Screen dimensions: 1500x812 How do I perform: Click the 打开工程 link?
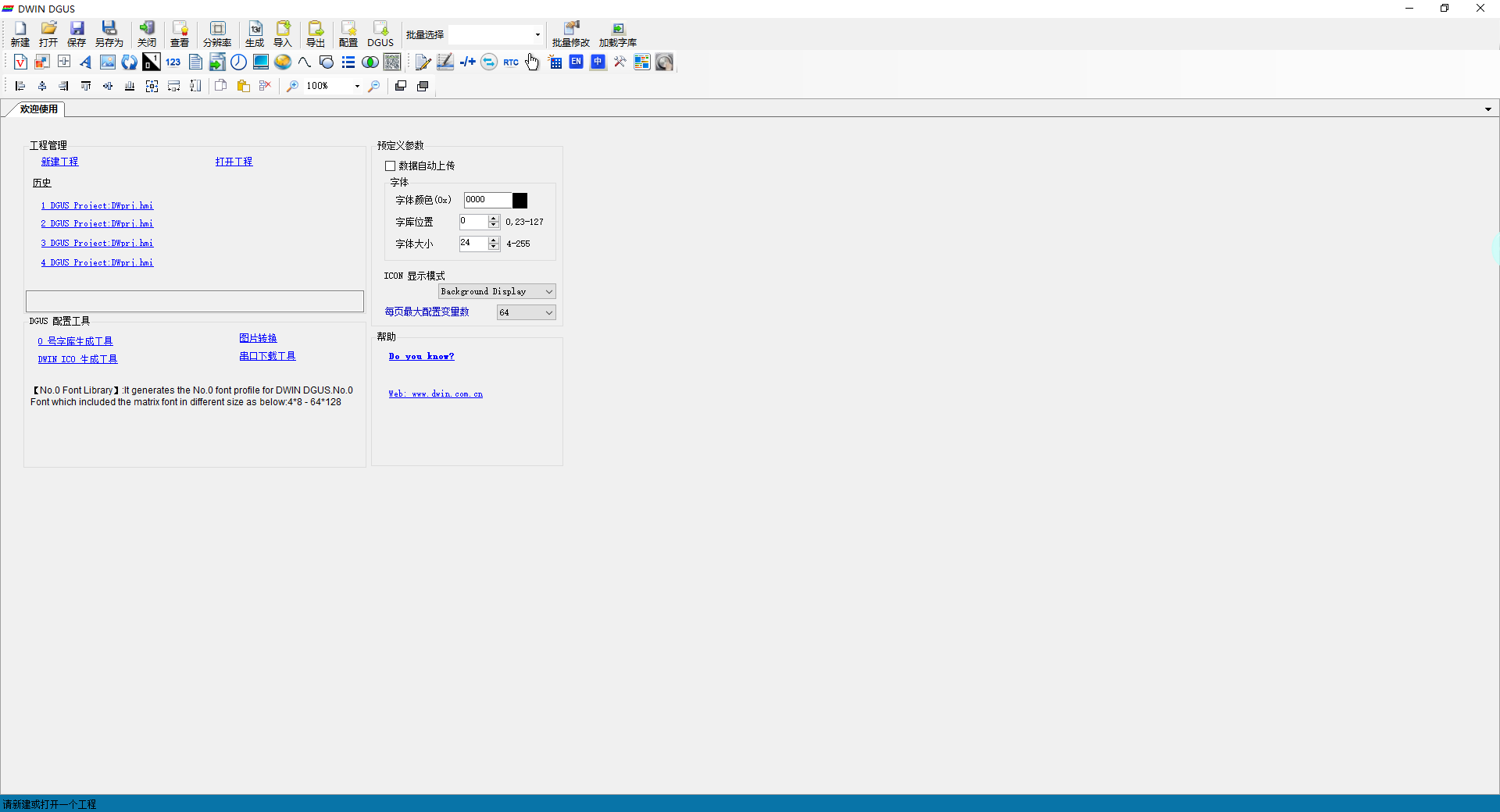(x=234, y=162)
